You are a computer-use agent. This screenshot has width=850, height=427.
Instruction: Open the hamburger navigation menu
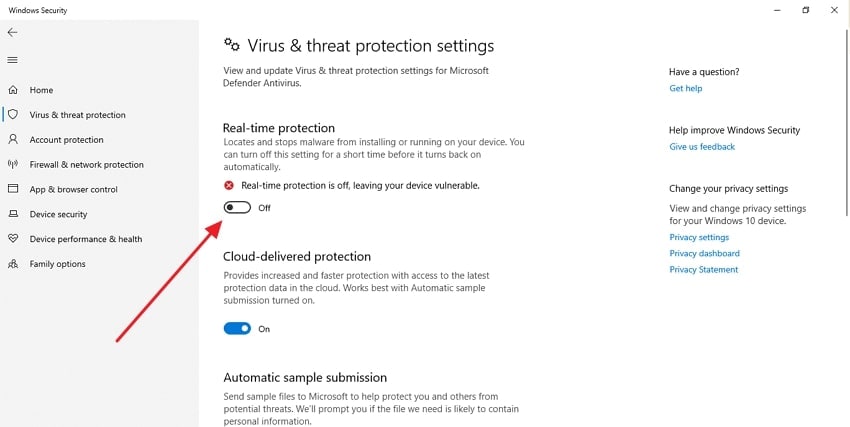click(x=12, y=59)
